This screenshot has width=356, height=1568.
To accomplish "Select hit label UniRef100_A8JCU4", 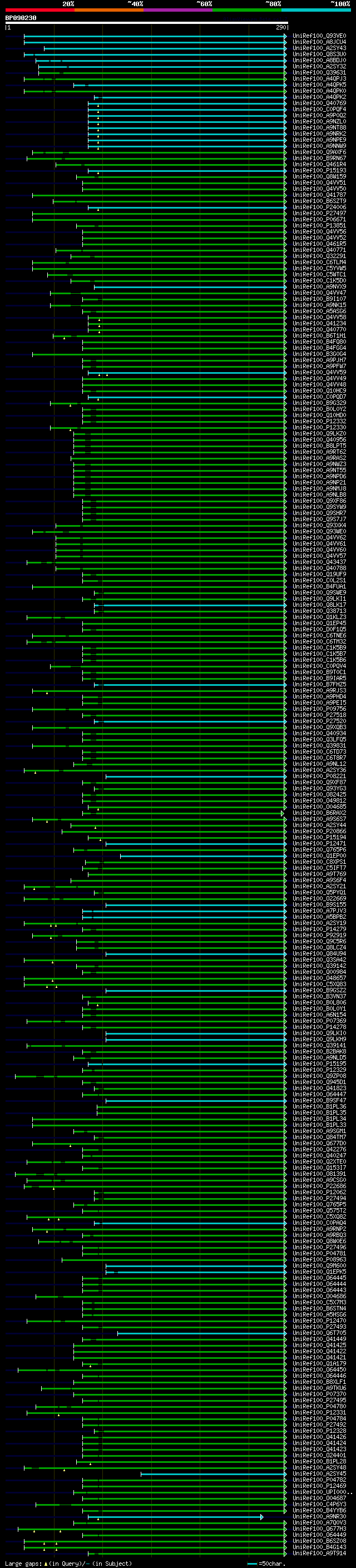I will click(x=319, y=42).
